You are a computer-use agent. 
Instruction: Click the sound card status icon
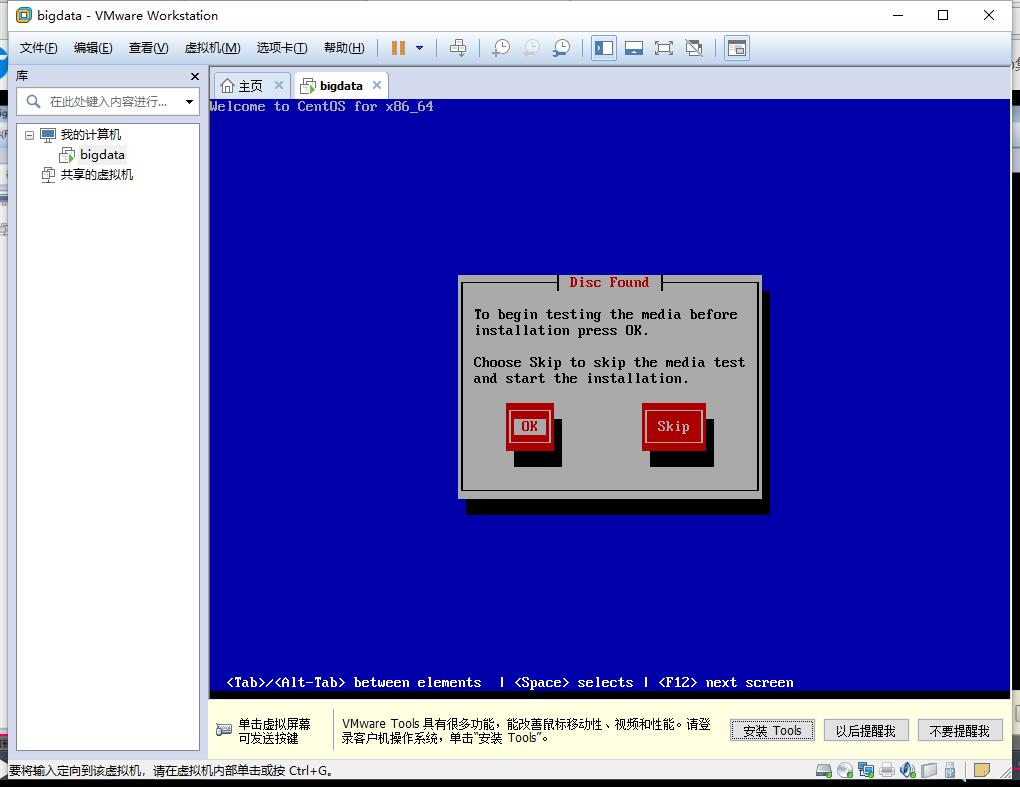[907, 771]
